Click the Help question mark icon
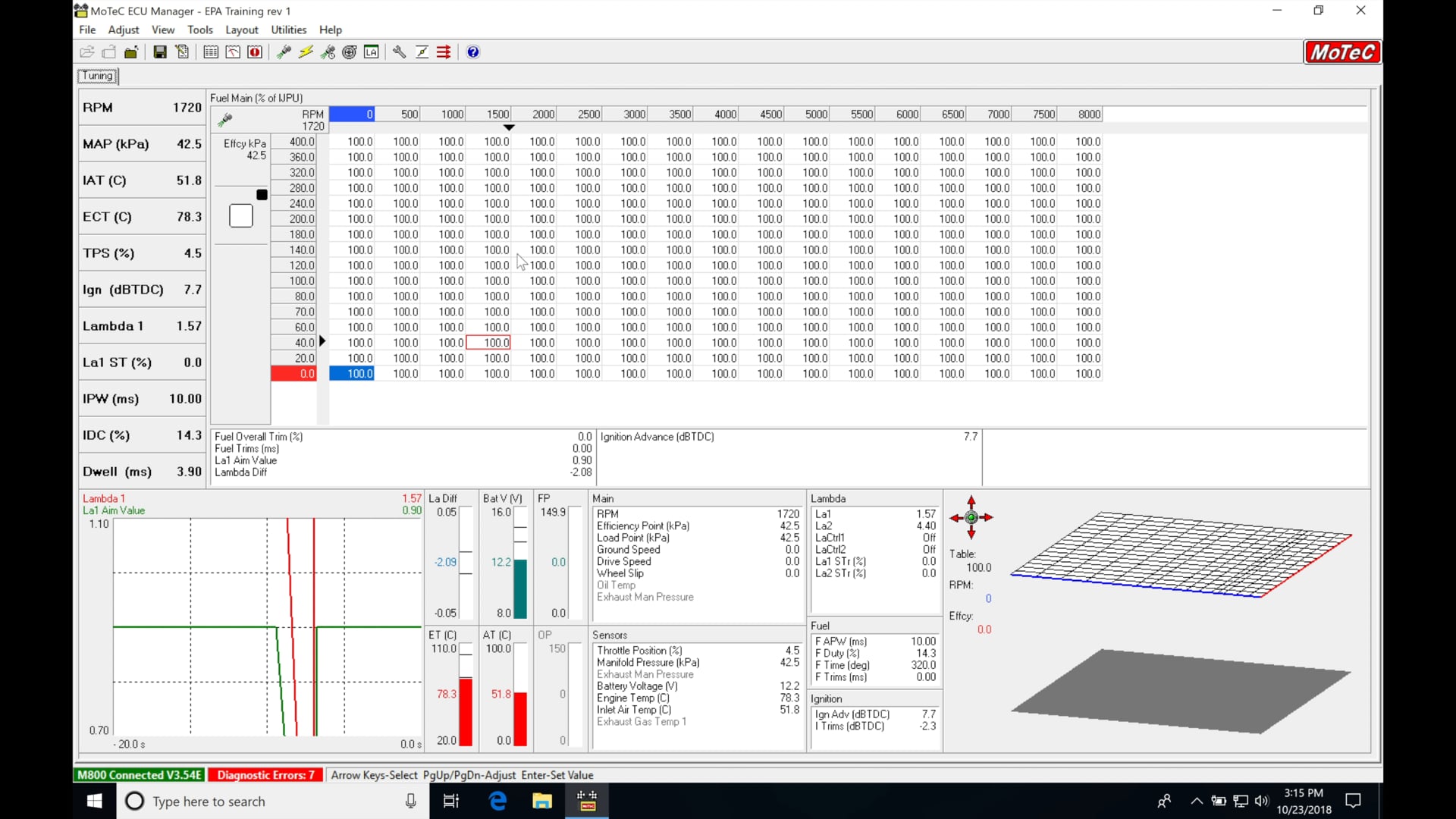The width and height of the screenshot is (1456, 819). pyautogui.click(x=473, y=52)
